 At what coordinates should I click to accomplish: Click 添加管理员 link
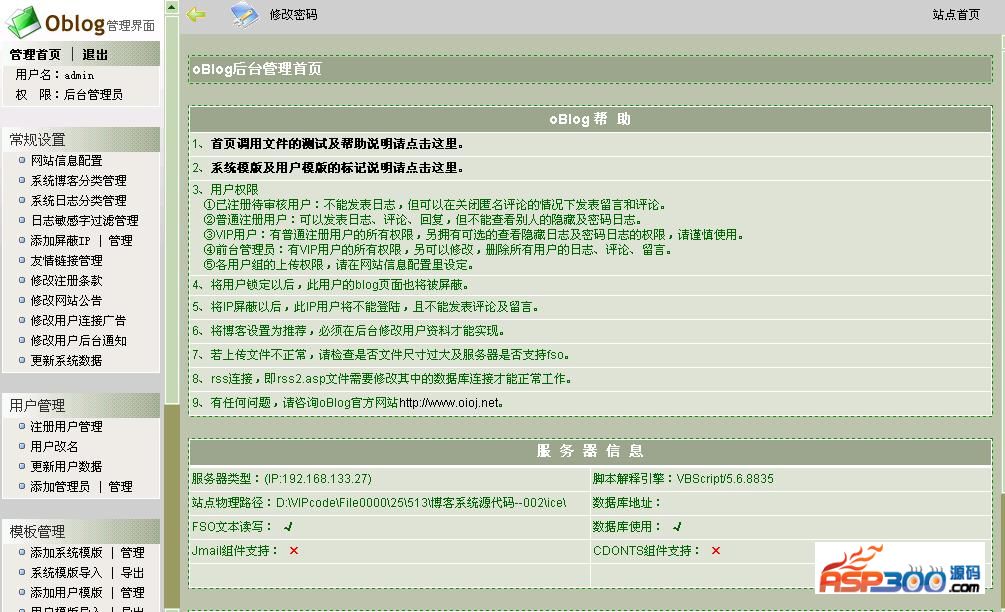coord(60,486)
